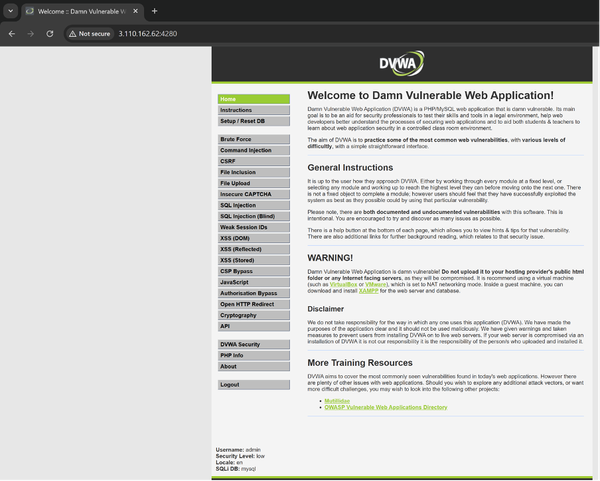Close the Welcome DVWA browser tab

(135, 11)
